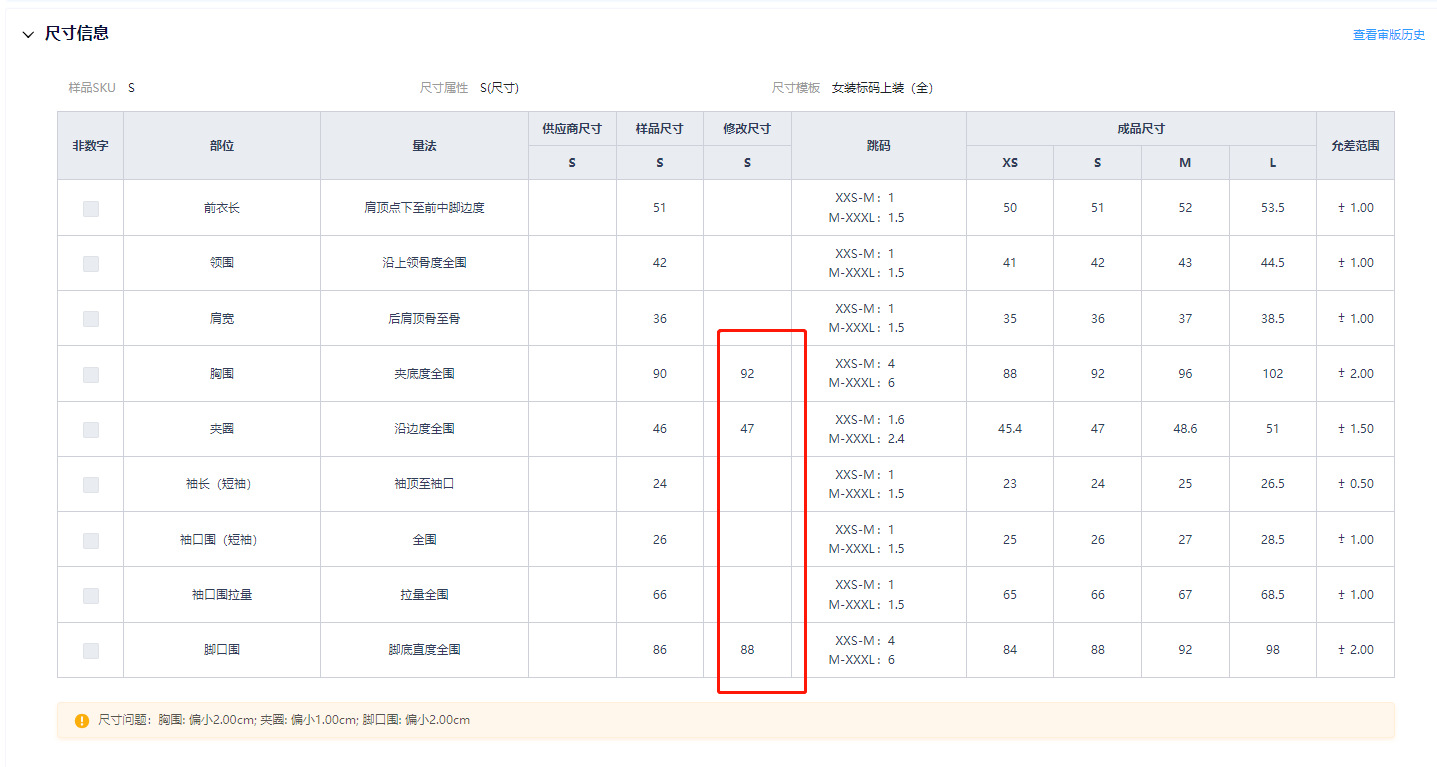
Task: Click 沿边度全围 measurement text
Action: 424,429
